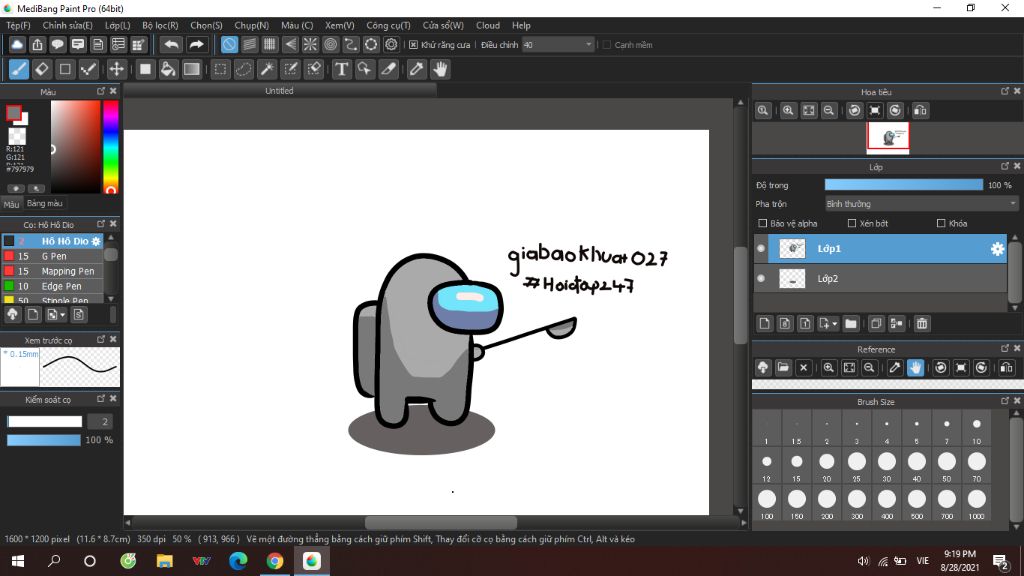Expand the add-brush dropdown arrow
Viewport: 1024px width, 576px height.
63,315
